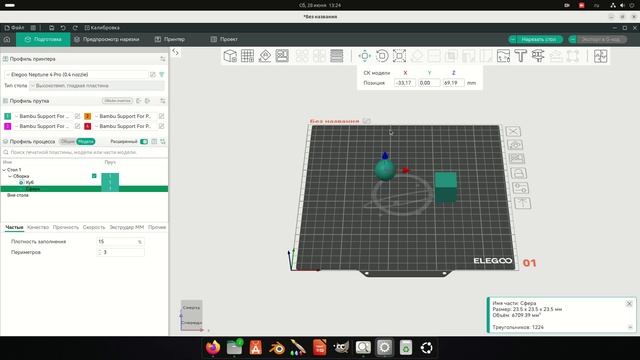
Task: Open the dropdown arrow beside Нарезать стол
Action: coord(513,40)
